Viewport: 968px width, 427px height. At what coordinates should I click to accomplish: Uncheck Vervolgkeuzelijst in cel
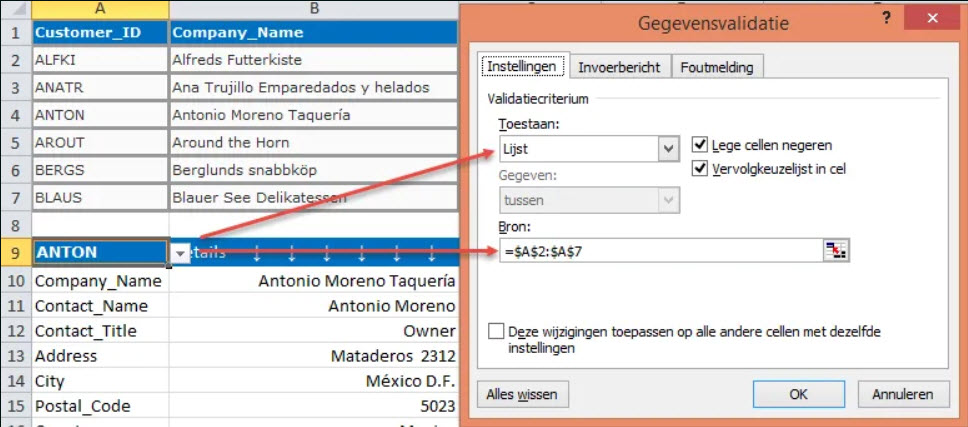(x=699, y=168)
